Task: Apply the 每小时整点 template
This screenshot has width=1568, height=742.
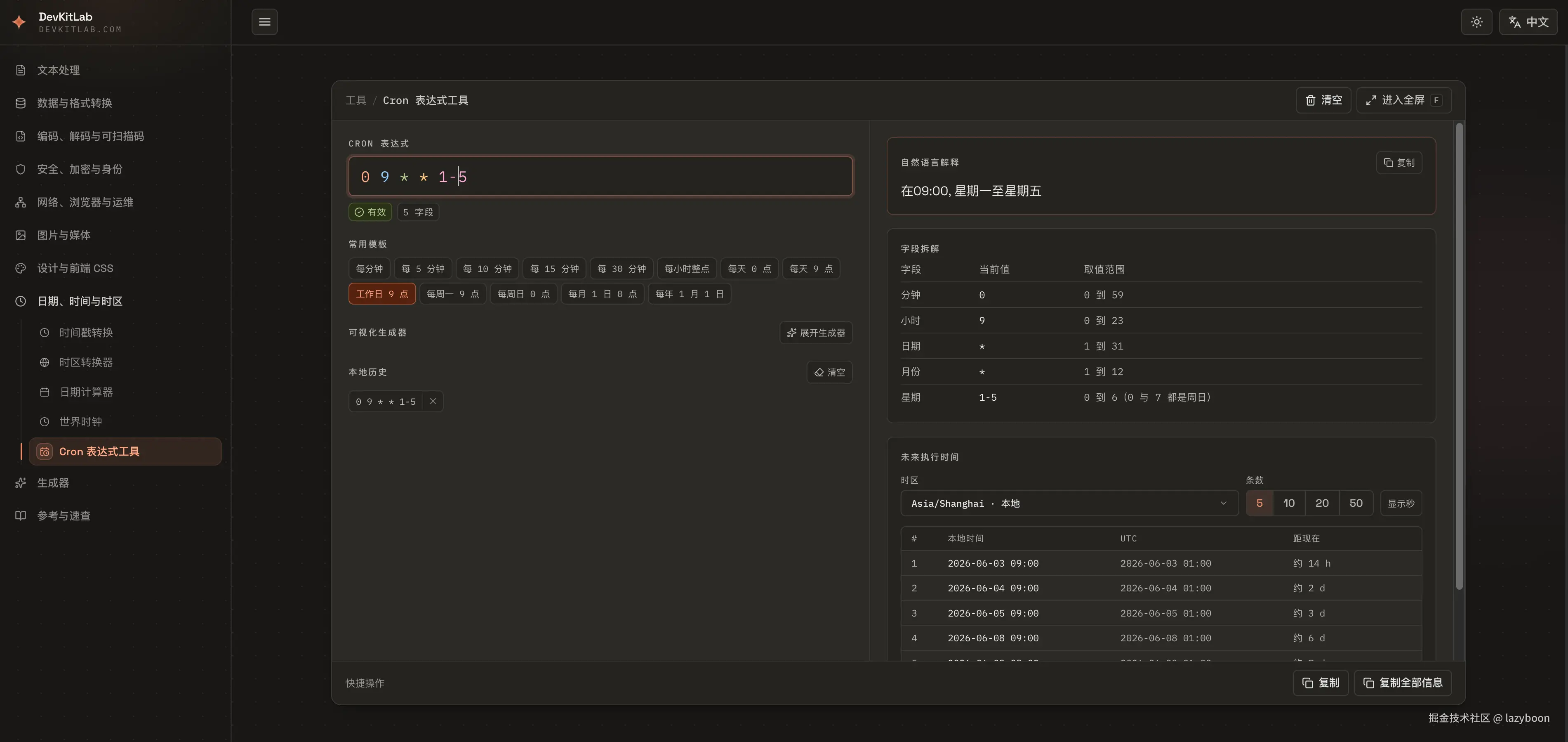Action: point(687,269)
